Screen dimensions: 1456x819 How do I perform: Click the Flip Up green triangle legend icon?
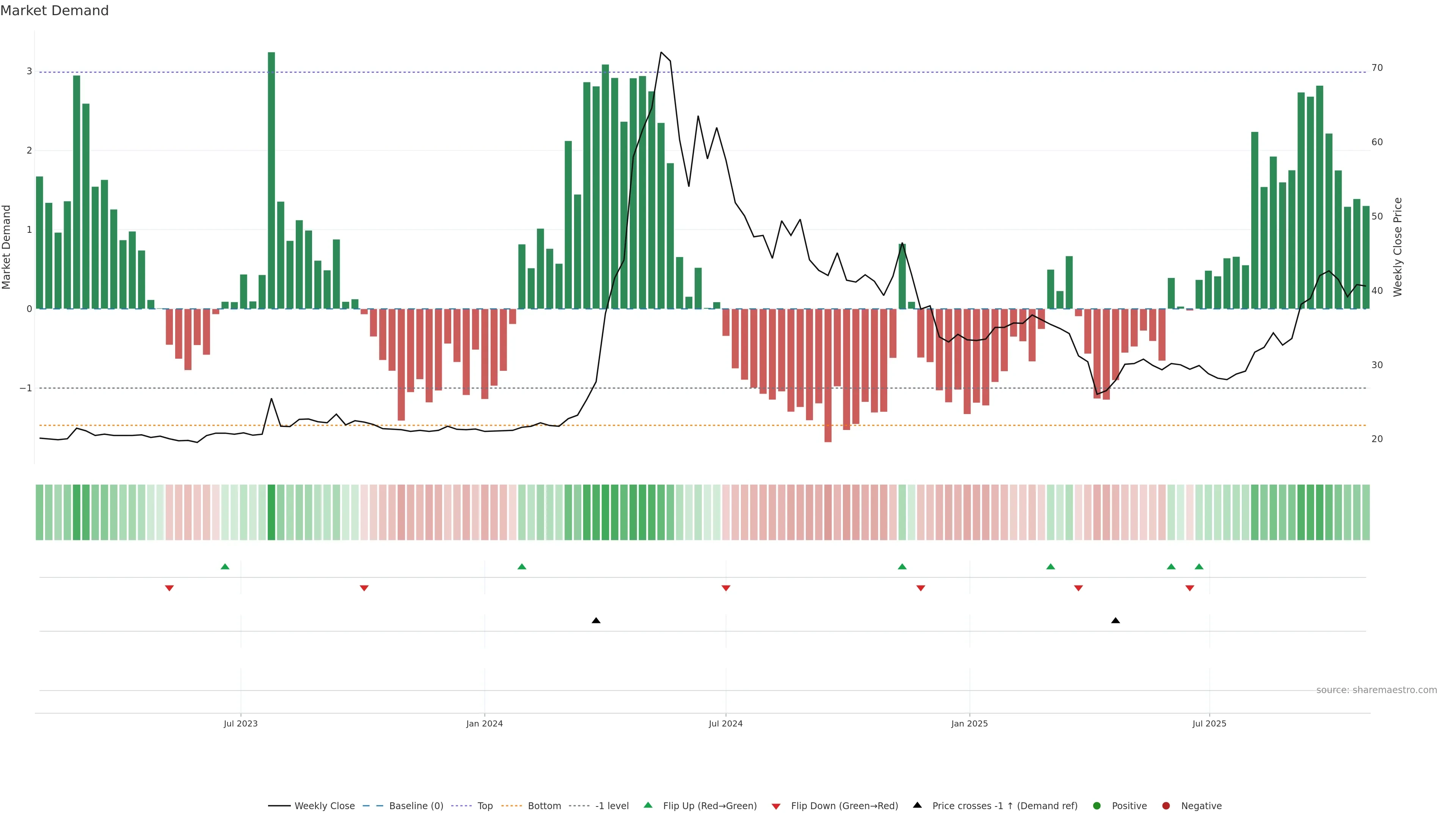point(648,805)
